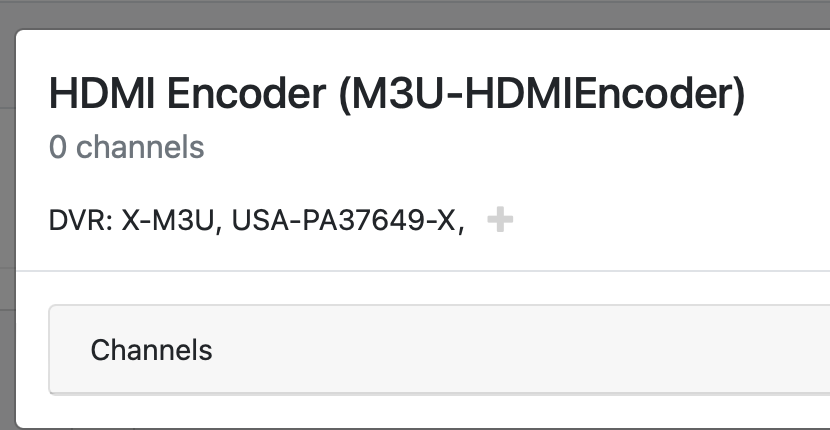Click the USA-PA37649-X DVR name
This screenshot has height=430, width=830.
click(x=346, y=221)
